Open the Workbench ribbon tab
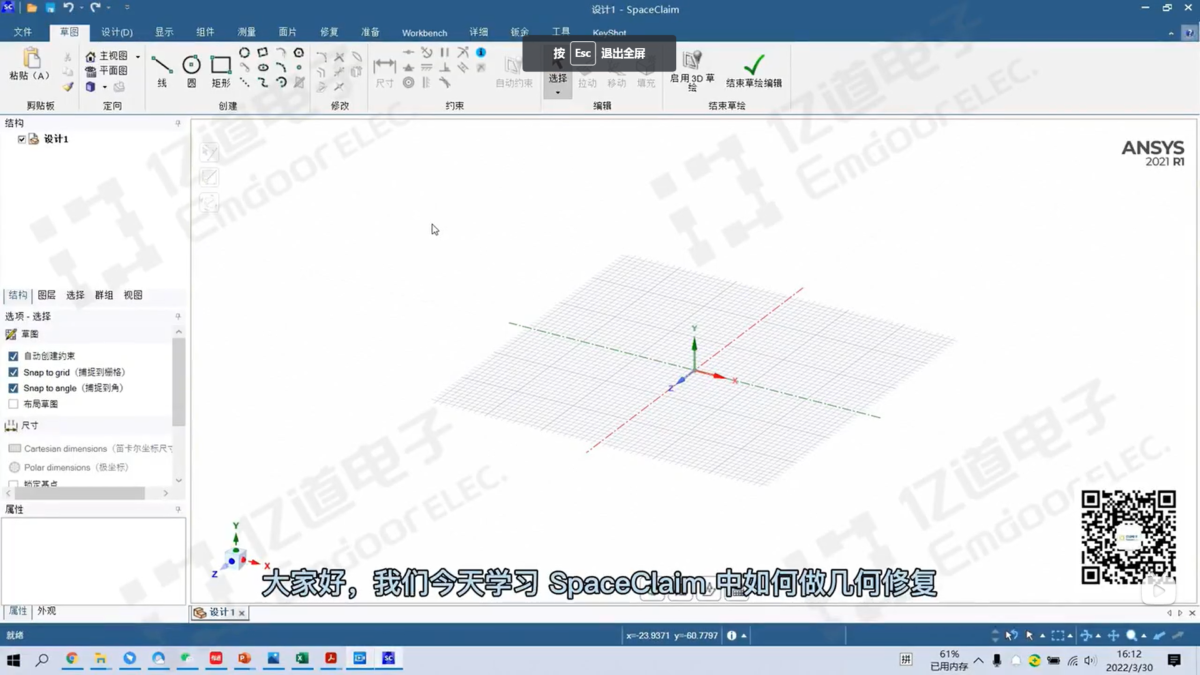Screen dimensions: 1200x675 coord(424,32)
